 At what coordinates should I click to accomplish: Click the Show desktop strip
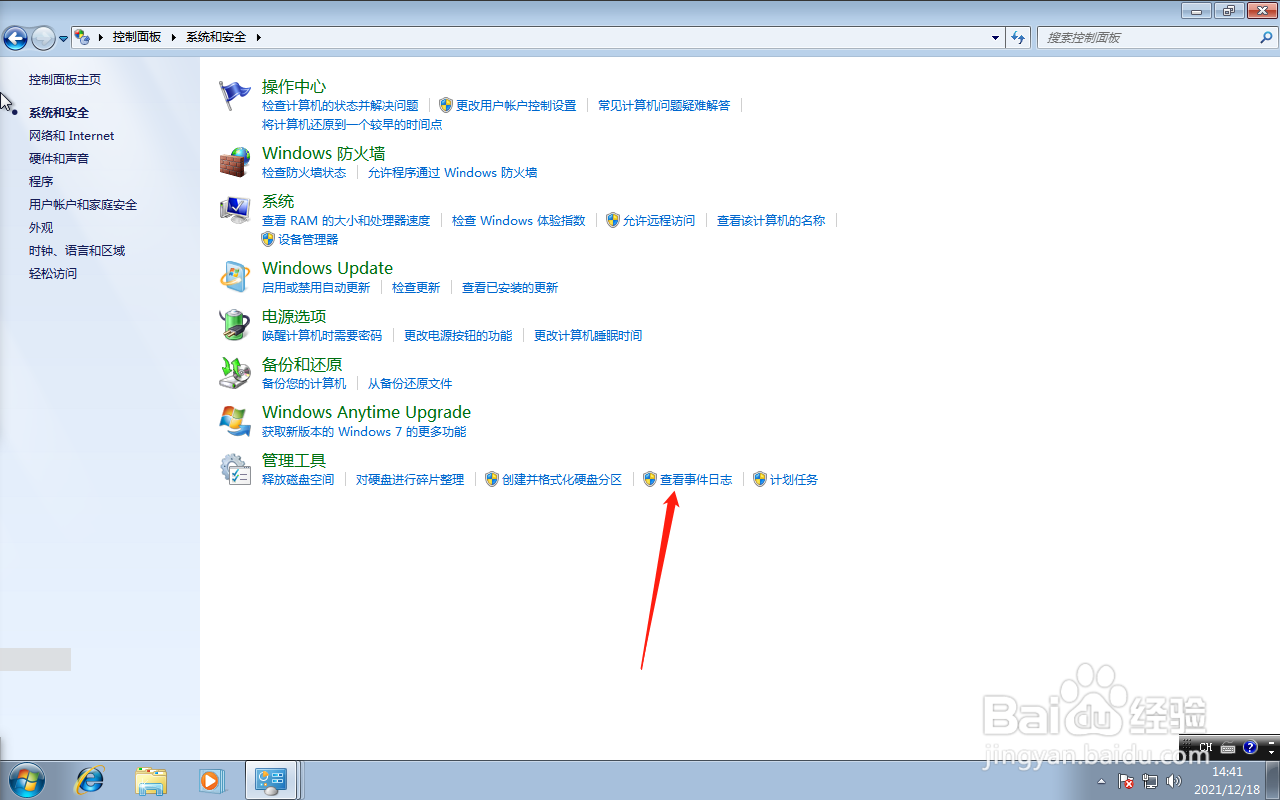[x=1272, y=780]
